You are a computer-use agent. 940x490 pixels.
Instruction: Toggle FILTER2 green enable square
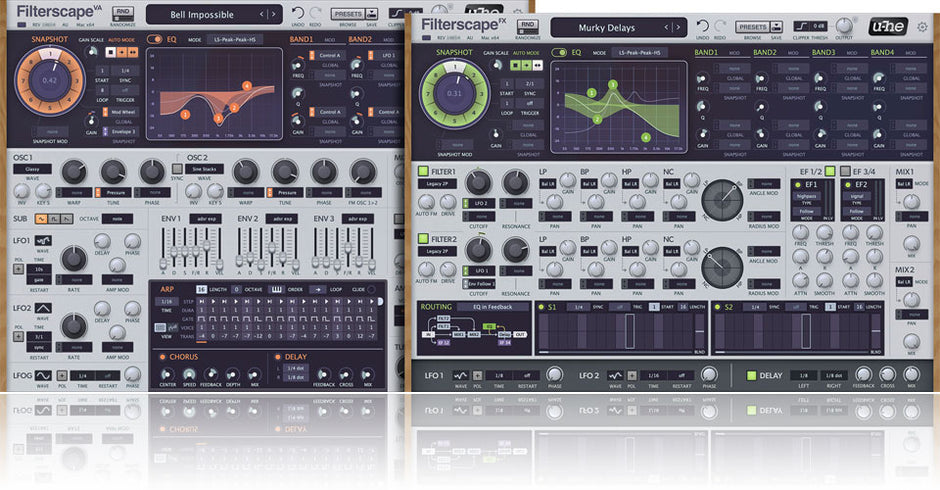[423, 239]
